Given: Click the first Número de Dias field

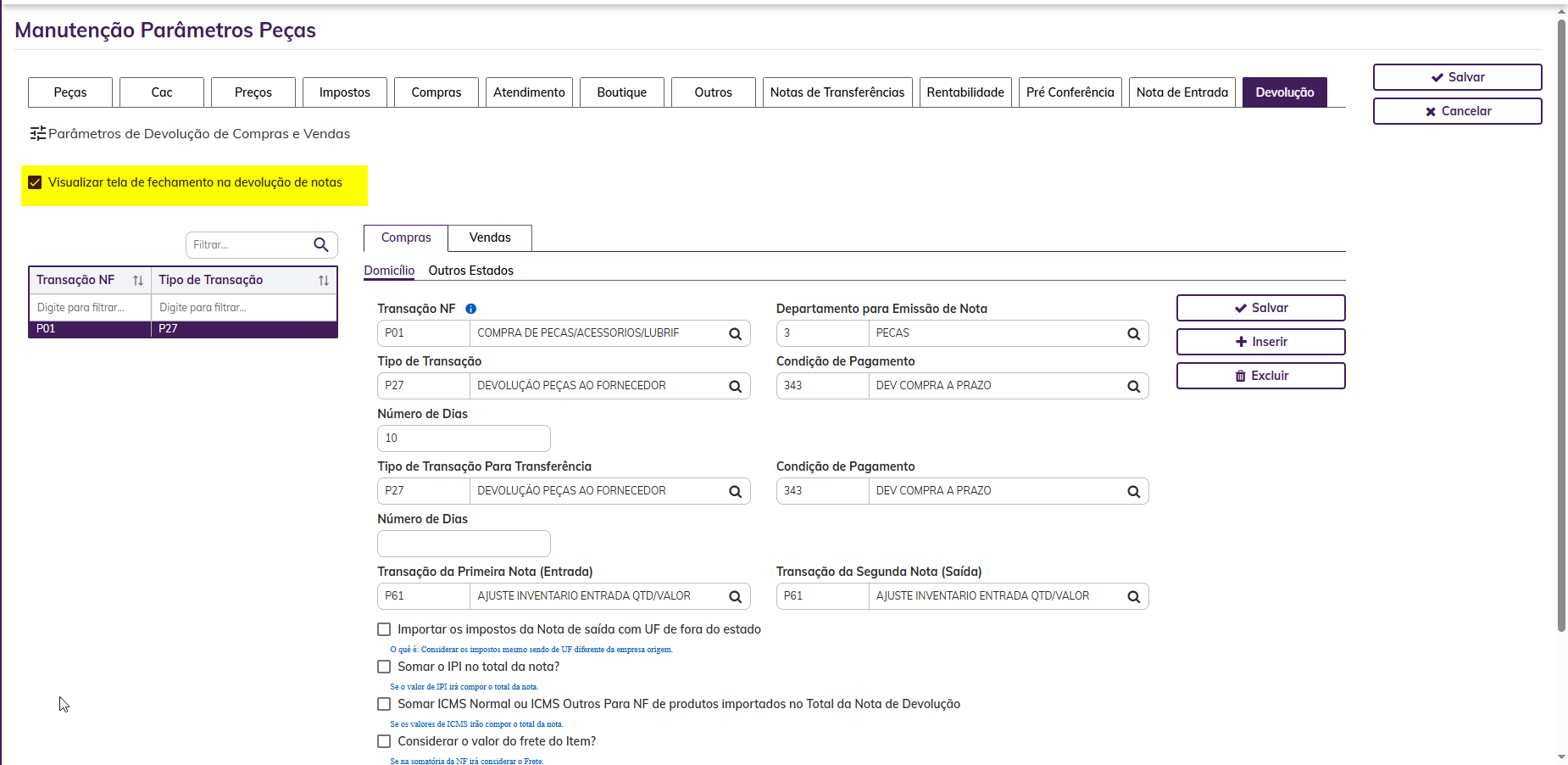Looking at the screenshot, I should [464, 438].
